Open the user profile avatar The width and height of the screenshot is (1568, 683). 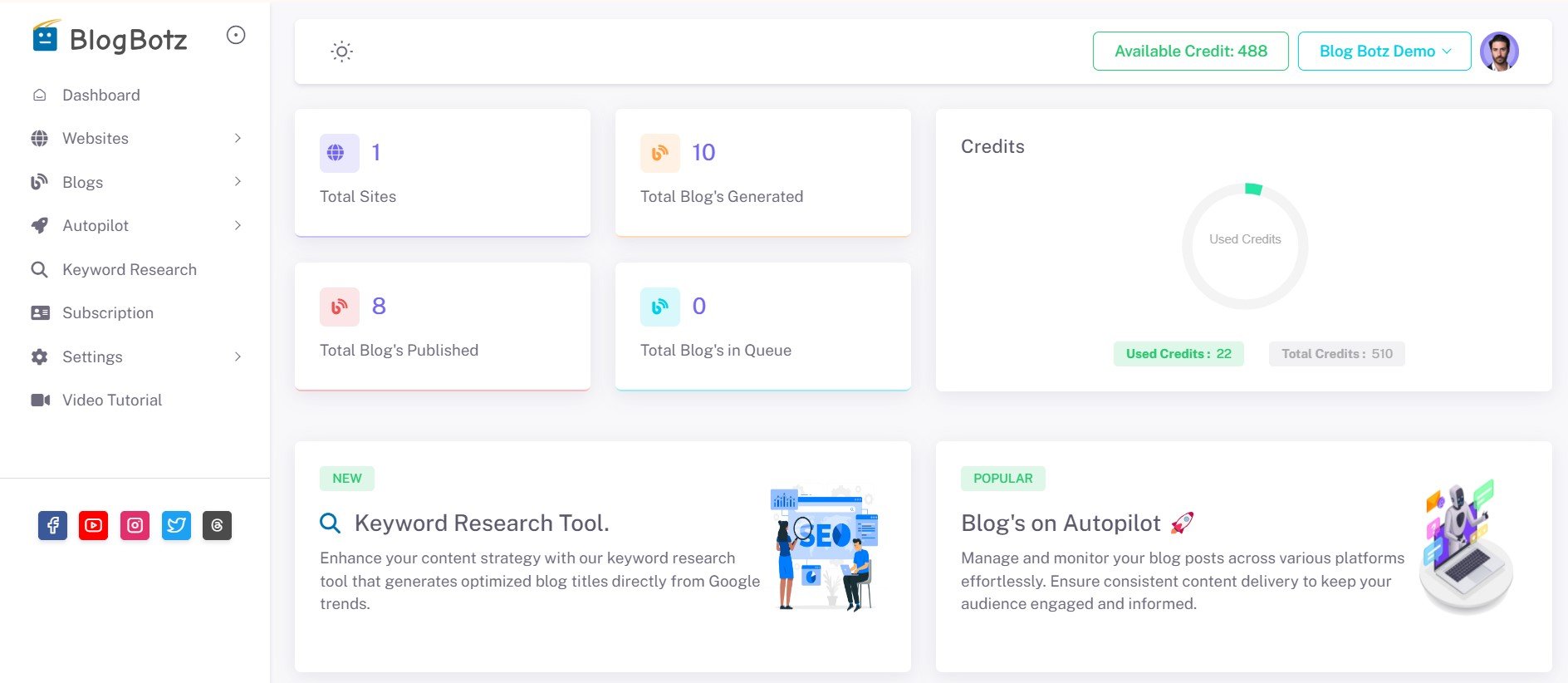pos(1498,52)
